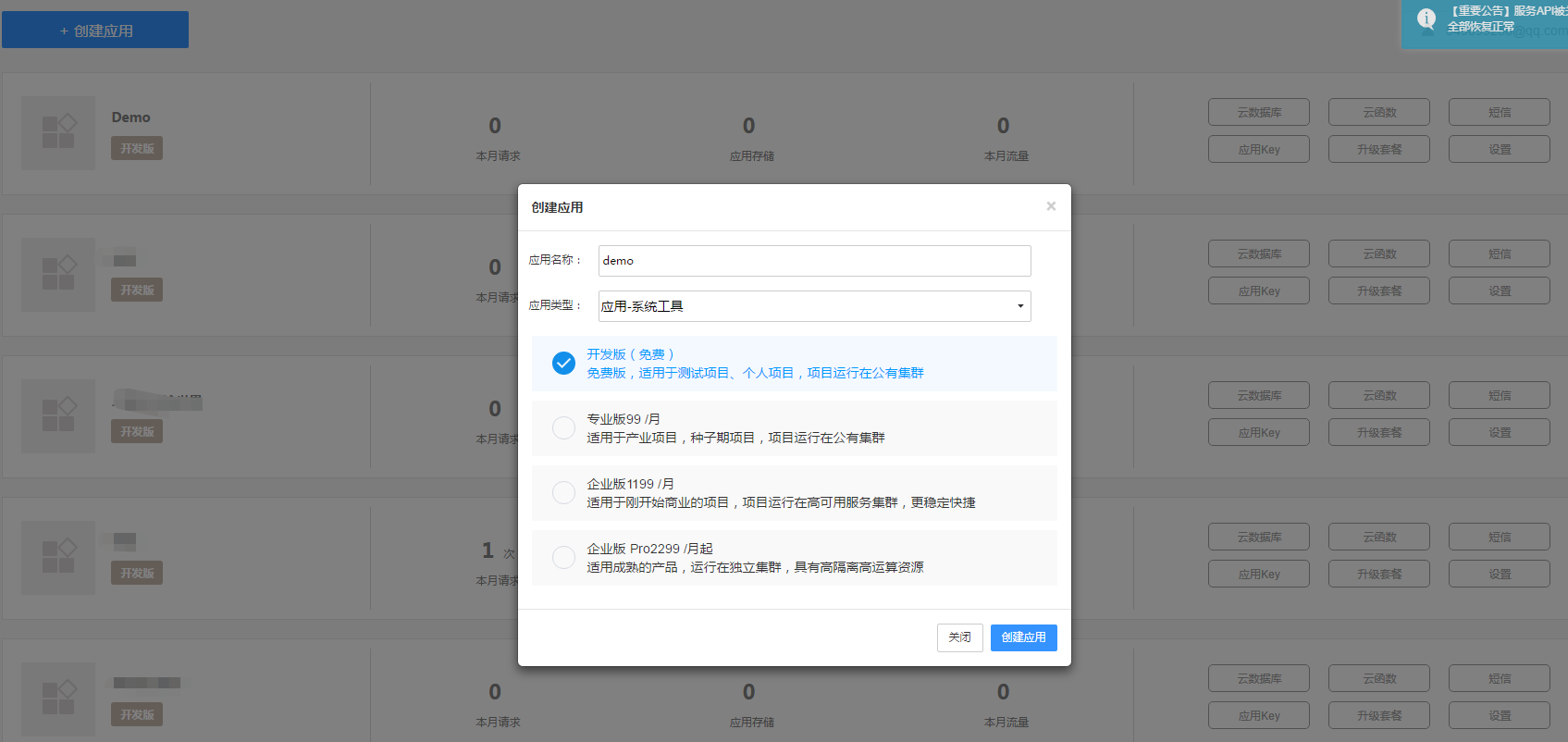Select the 企业版 Pro2299/月起 plan radio
1568x742 pixels.
(563, 557)
